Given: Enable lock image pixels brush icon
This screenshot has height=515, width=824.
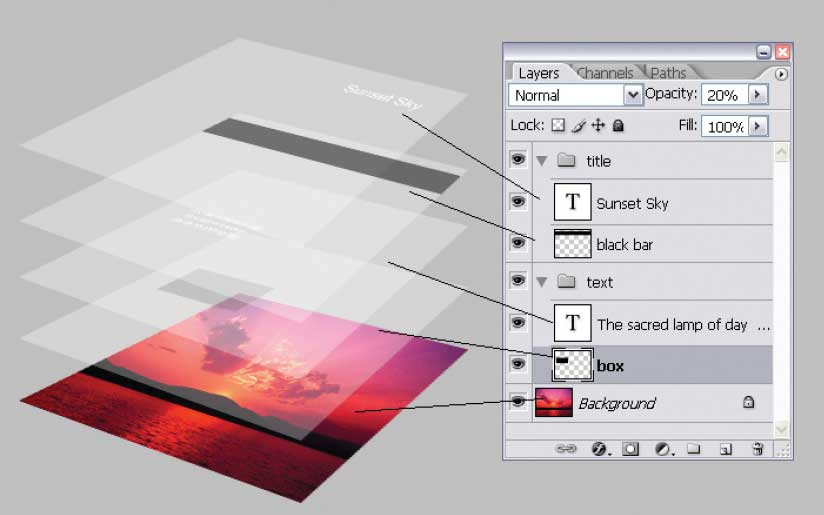Looking at the screenshot, I should click(578, 126).
